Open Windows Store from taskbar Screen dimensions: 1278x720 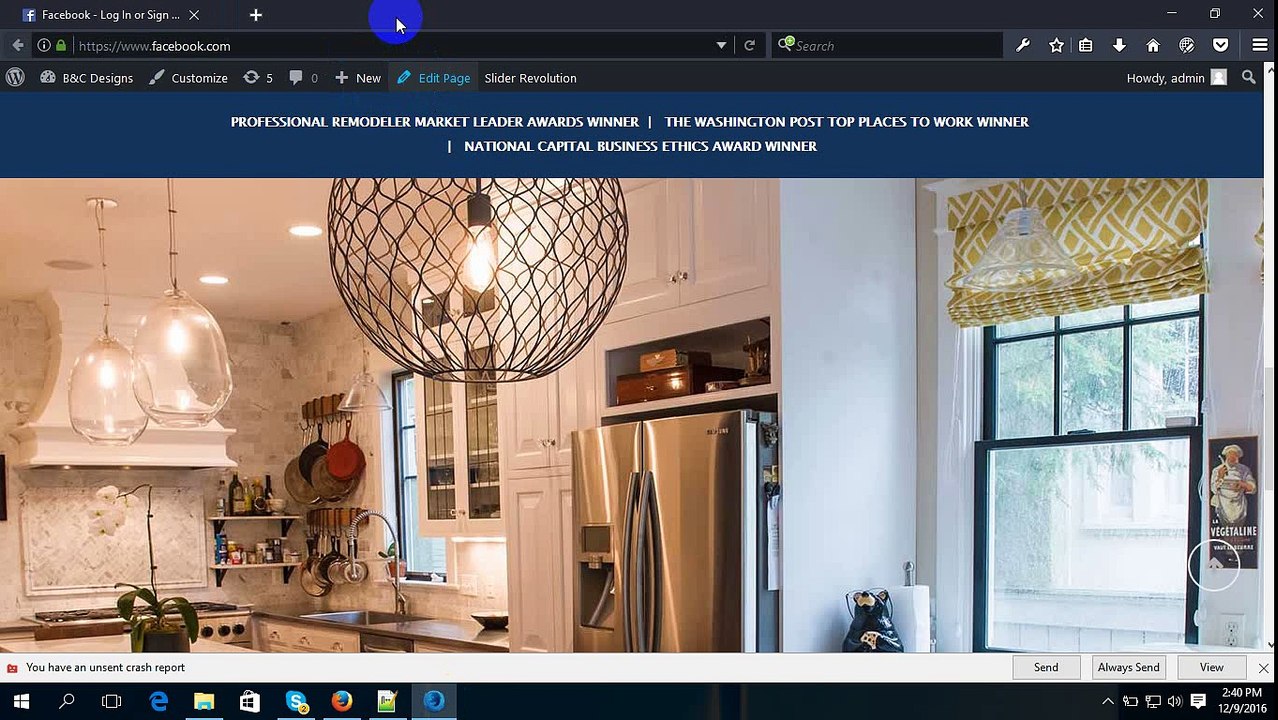point(250,701)
